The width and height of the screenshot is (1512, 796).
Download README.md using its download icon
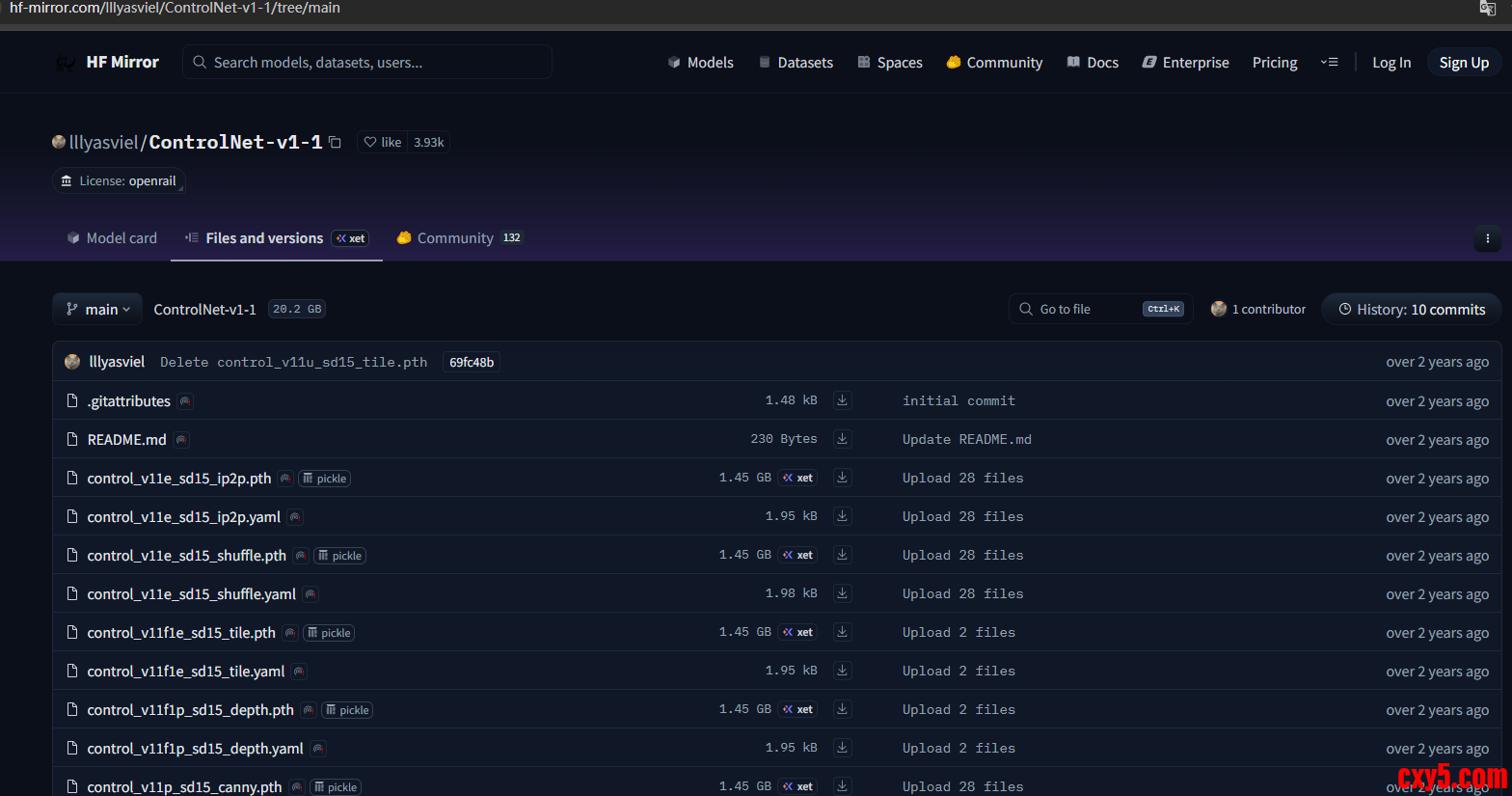click(842, 439)
